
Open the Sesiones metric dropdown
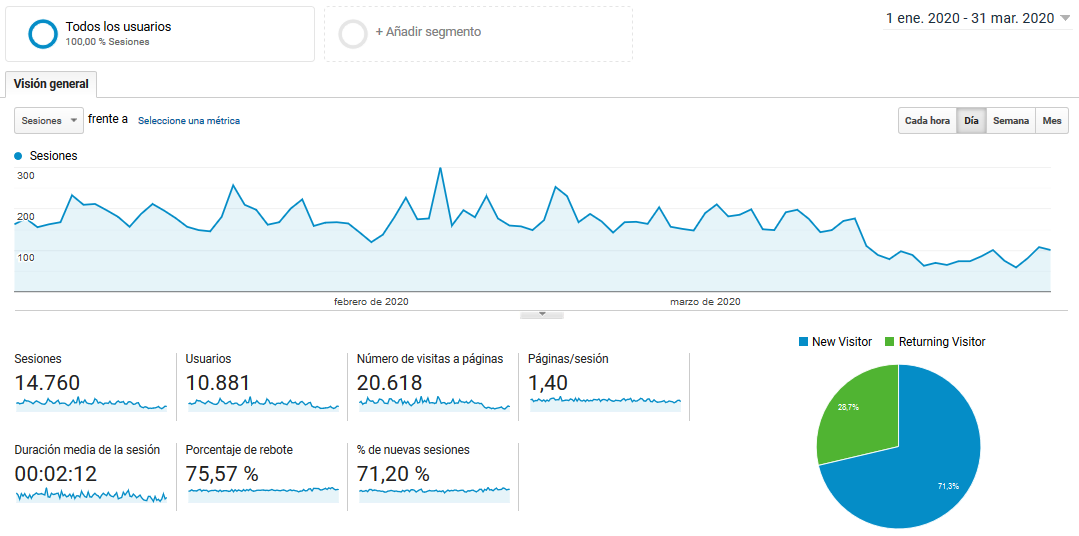49,120
